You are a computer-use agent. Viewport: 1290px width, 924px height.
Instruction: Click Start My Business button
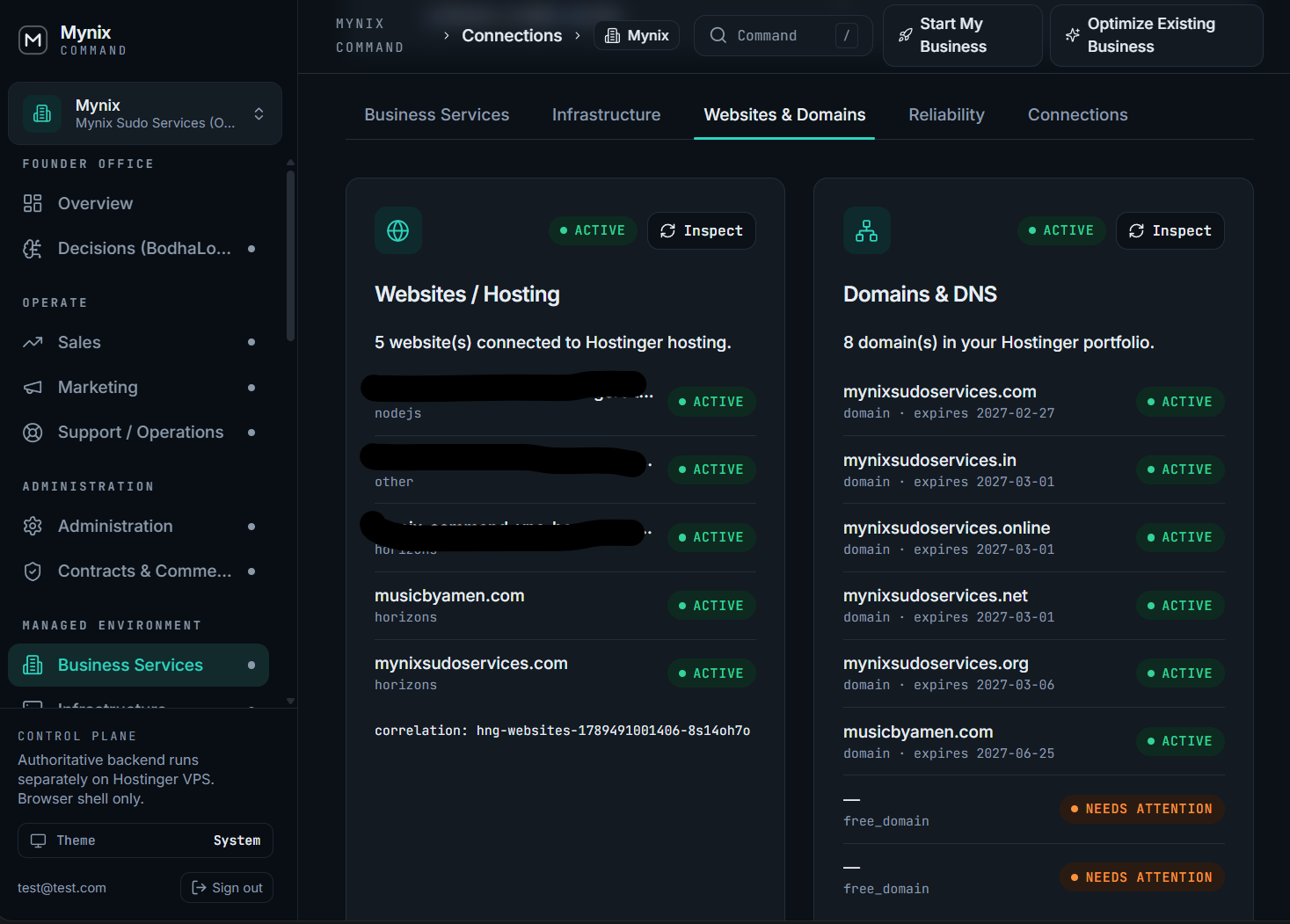tap(963, 35)
